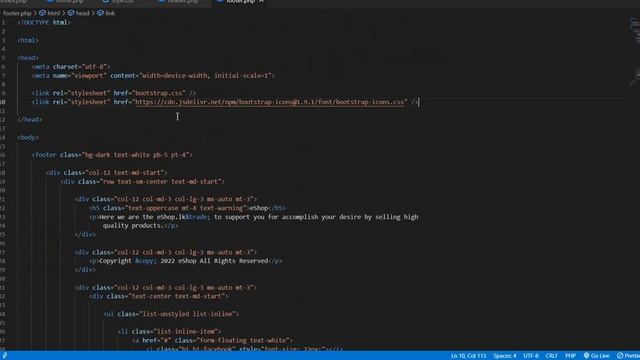Image resolution: width=640 pixels, height=360 pixels.
Task: Select the link breadcrumb segment
Action: [106, 13]
